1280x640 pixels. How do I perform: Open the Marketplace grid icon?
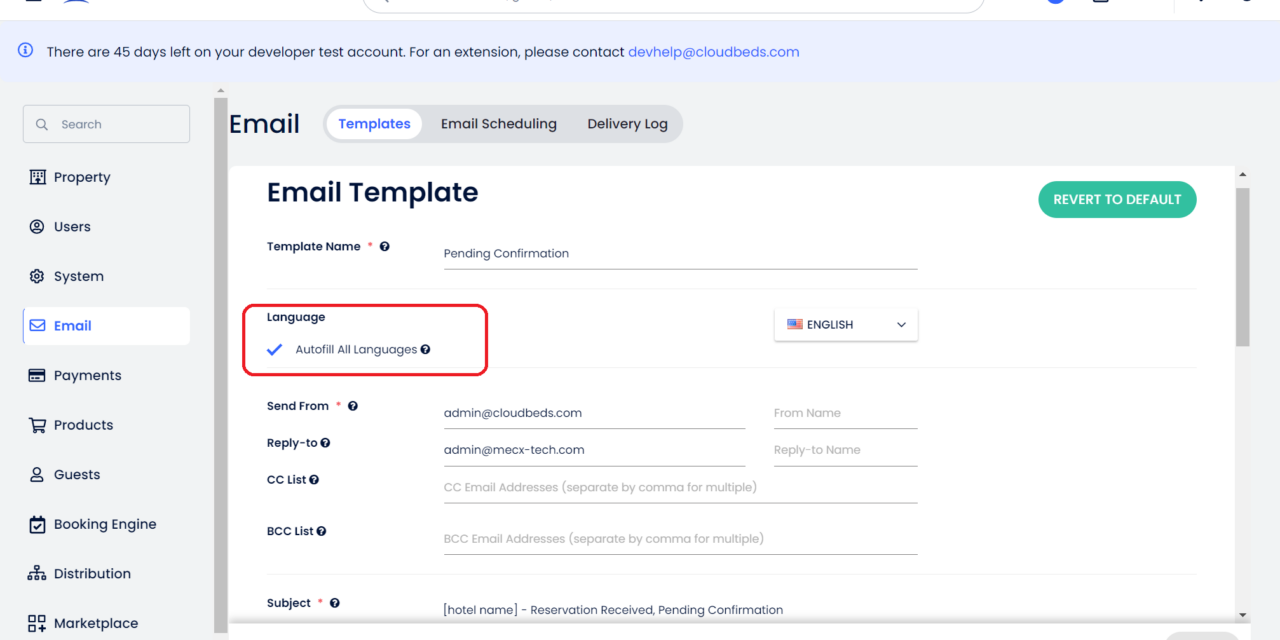pos(37,622)
